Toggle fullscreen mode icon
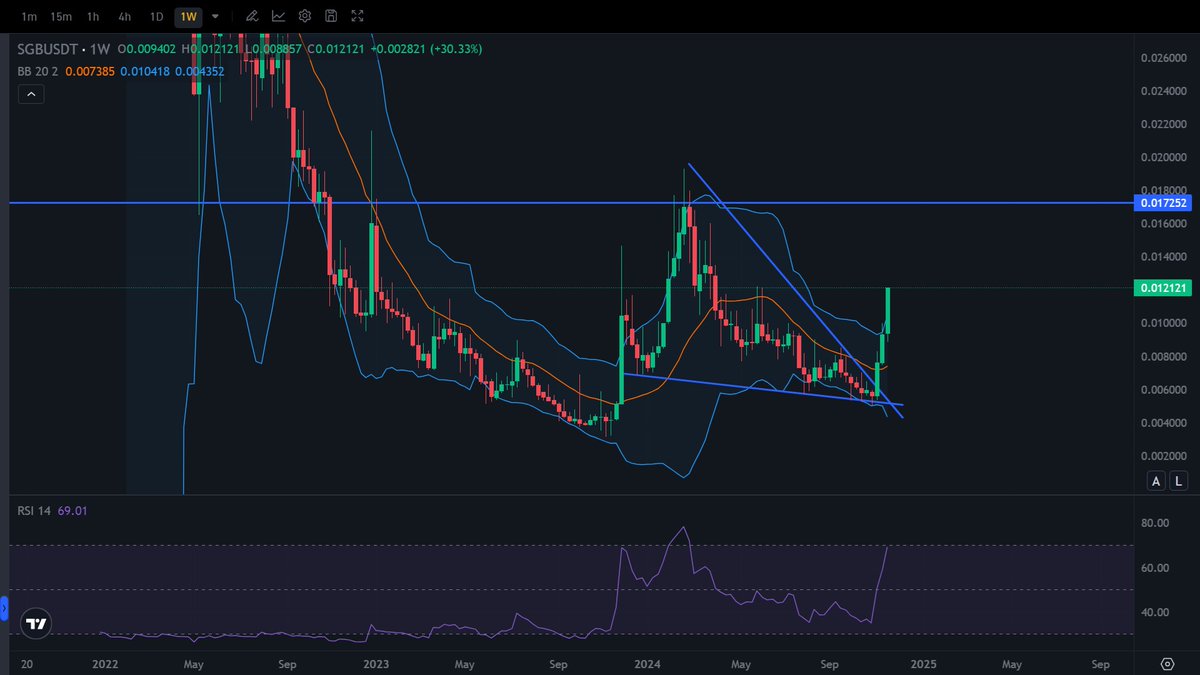Screen dimensions: 1200x675 tap(358, 16)
